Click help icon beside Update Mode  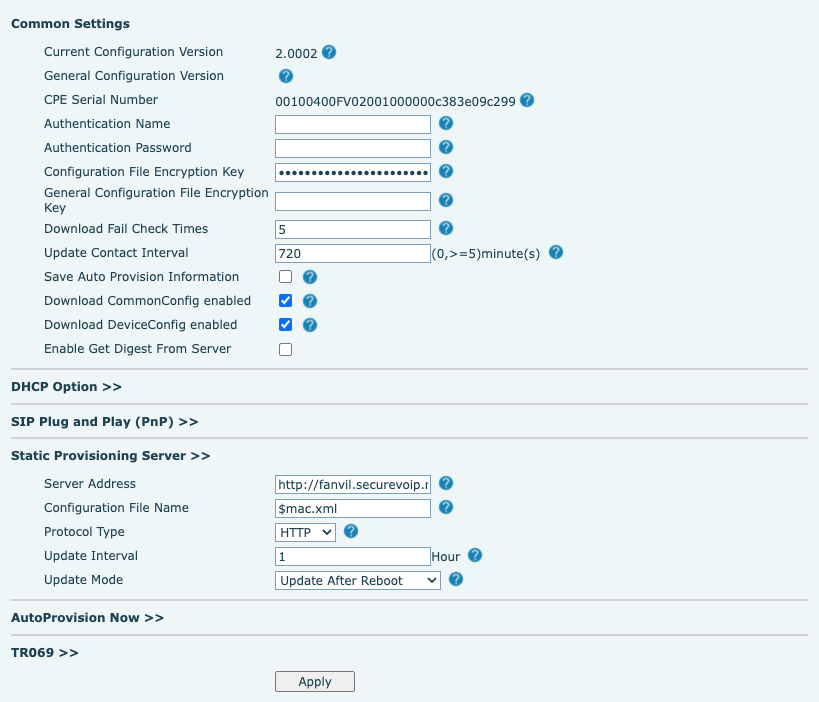pos(456,579)
